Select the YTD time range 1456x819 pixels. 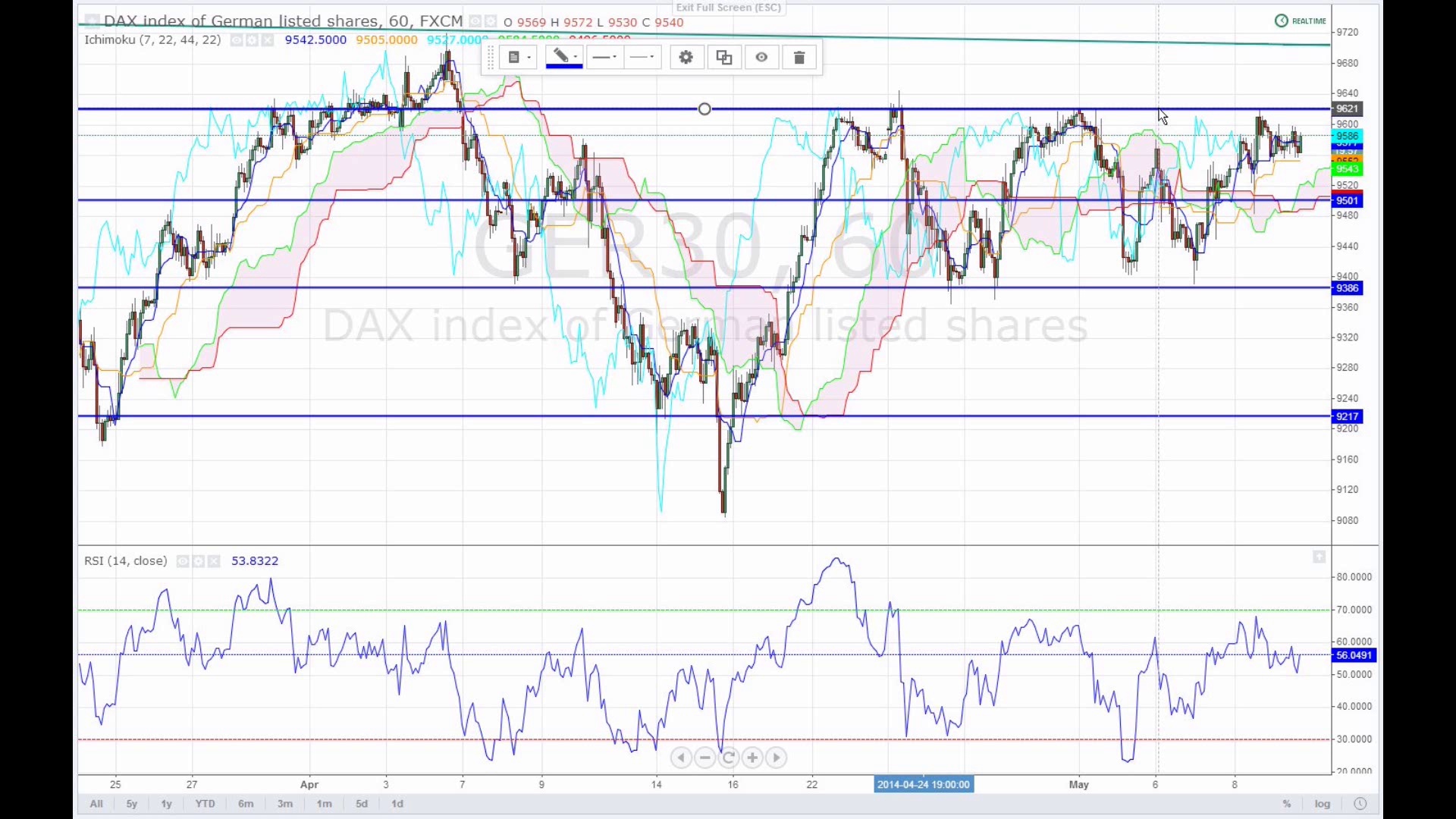(205, 804)
